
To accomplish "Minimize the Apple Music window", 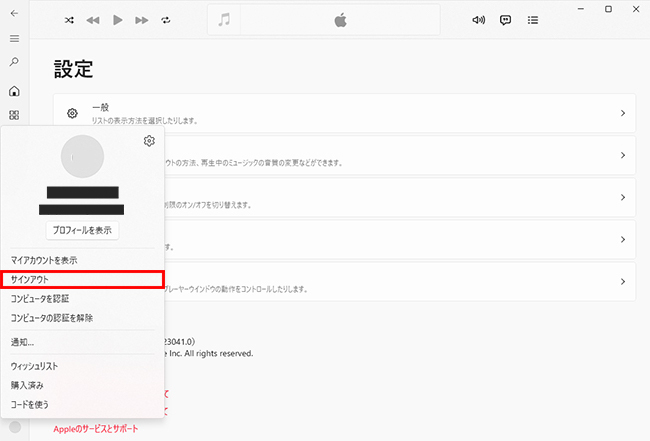I will pos(581,9).
